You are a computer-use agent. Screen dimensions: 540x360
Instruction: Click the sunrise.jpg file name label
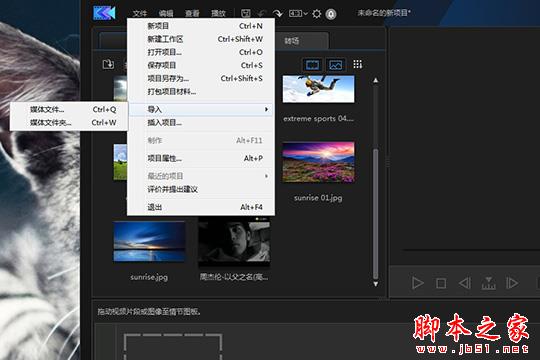pos(149,277)
